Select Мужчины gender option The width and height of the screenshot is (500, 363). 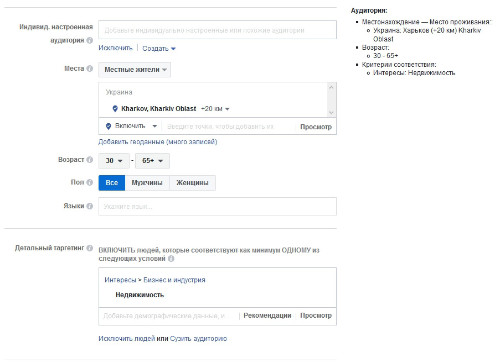147,183
